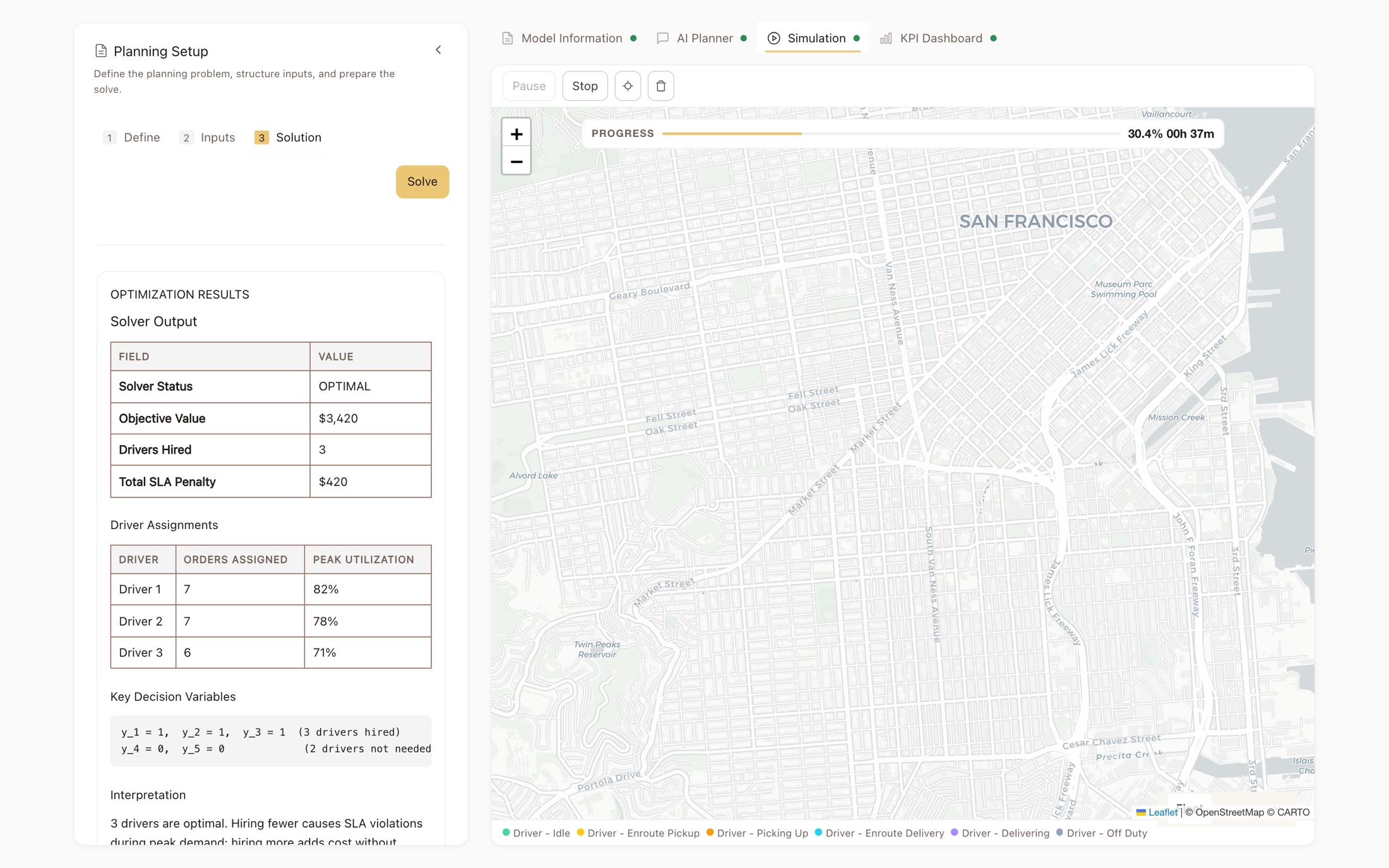Click the Planning Setup document icon

point(100,51)
